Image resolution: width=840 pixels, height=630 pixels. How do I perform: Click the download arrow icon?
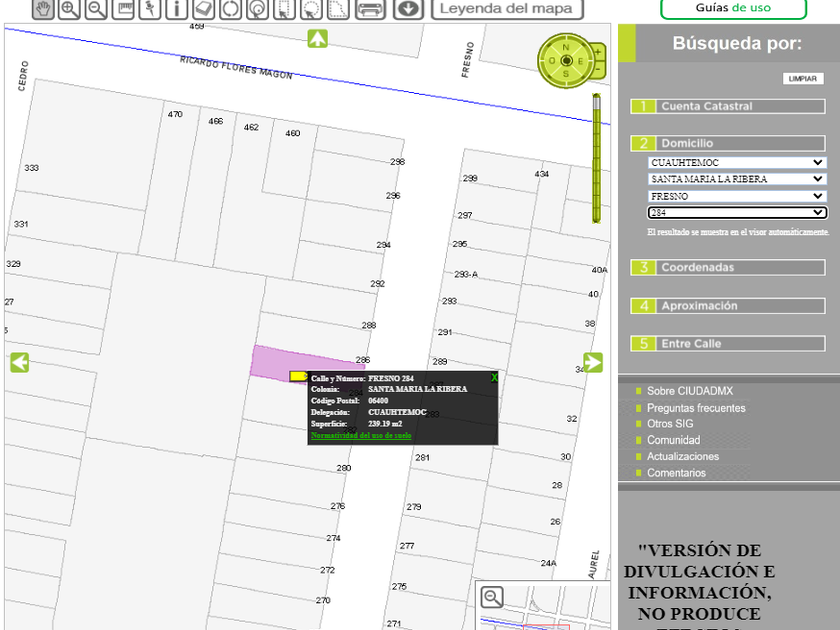tap(407, 9)
